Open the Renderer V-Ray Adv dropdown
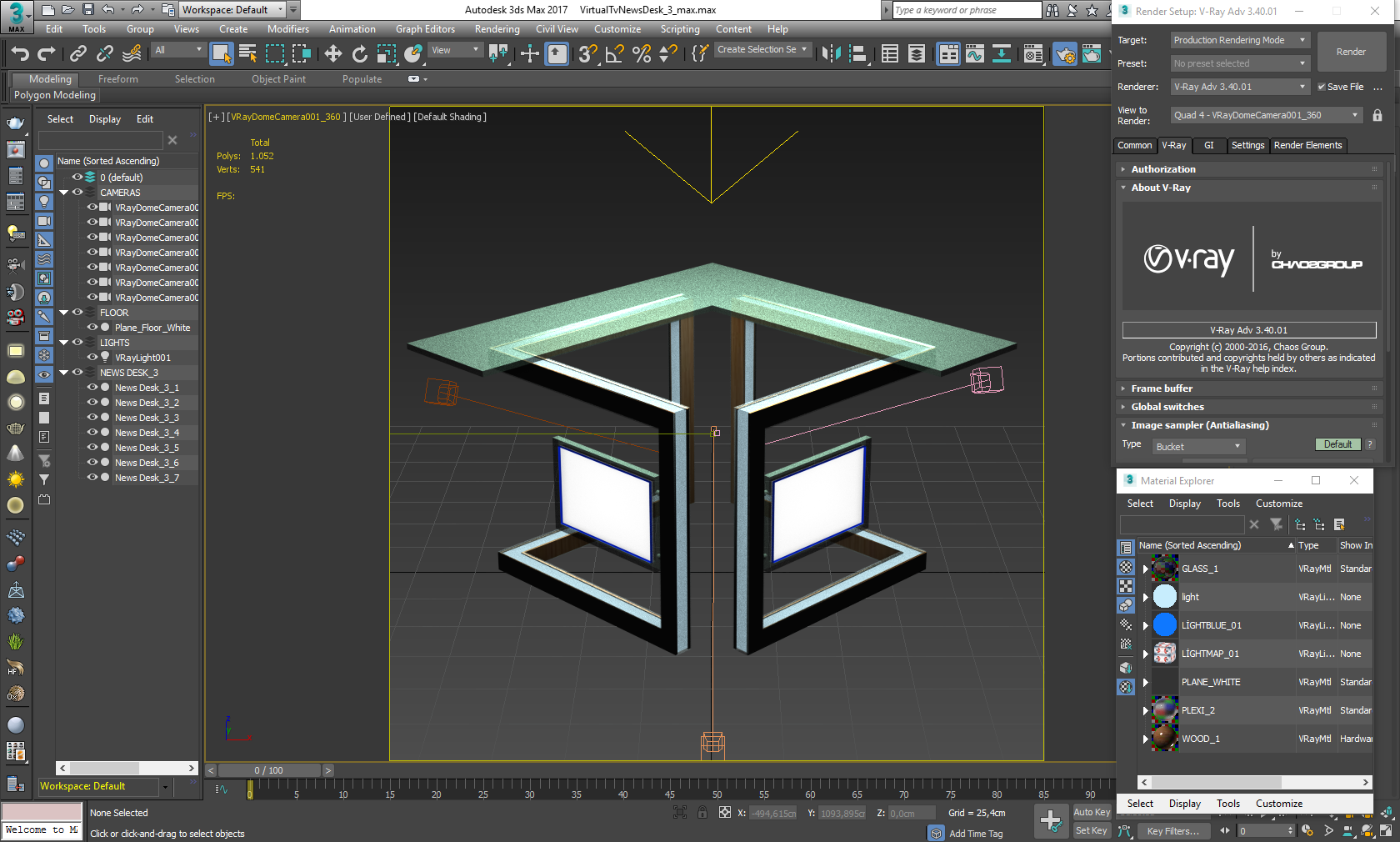 coord(1240,87)
